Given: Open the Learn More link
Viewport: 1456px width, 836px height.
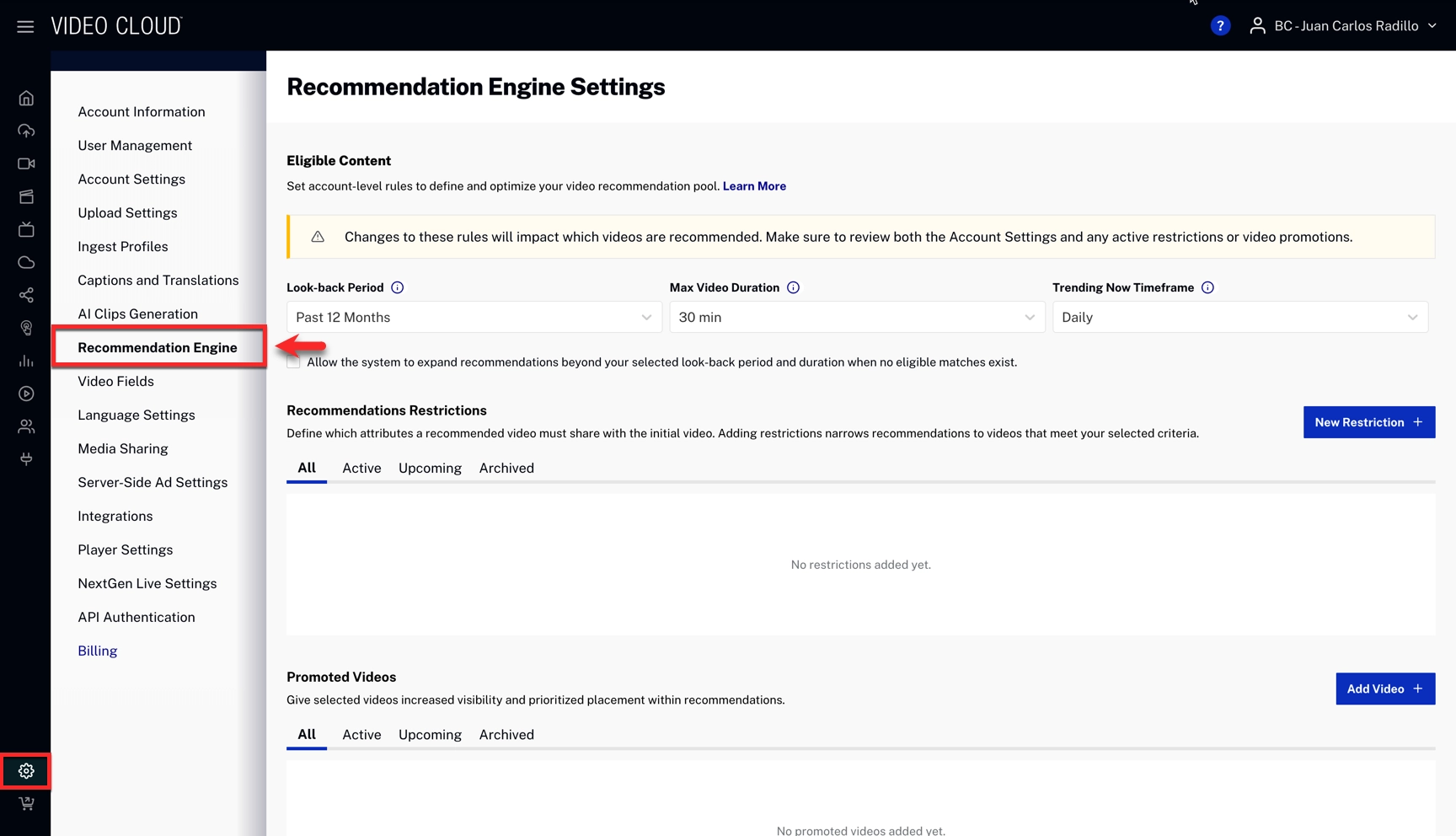Looking at the screenshot, I should [x=754, y=185].
